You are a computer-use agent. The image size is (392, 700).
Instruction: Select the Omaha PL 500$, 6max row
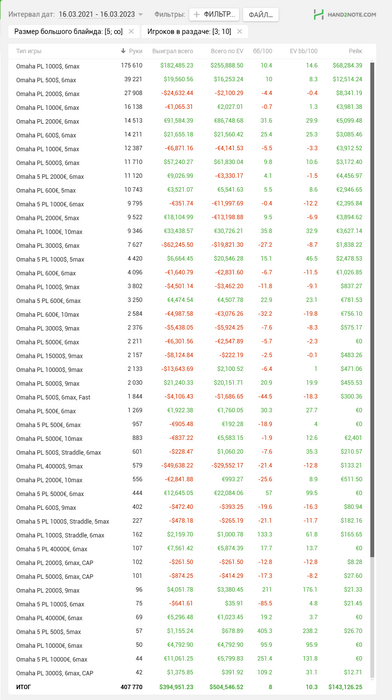[189, 79]
